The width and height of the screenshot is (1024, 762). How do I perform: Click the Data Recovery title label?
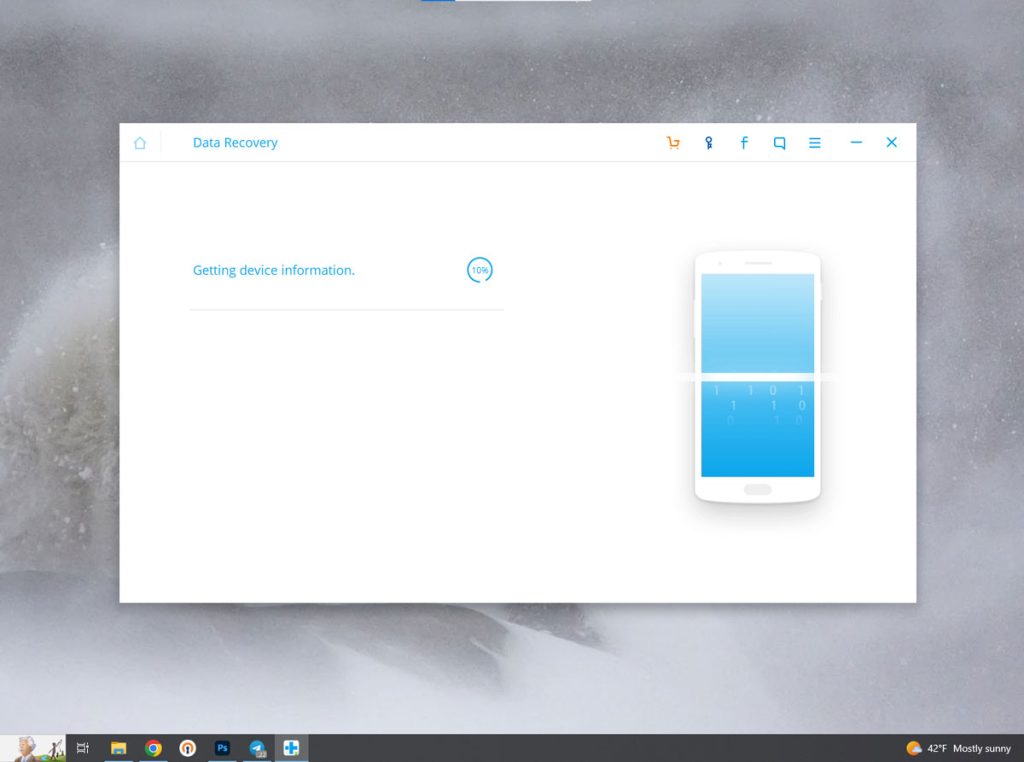coord(235,143)
